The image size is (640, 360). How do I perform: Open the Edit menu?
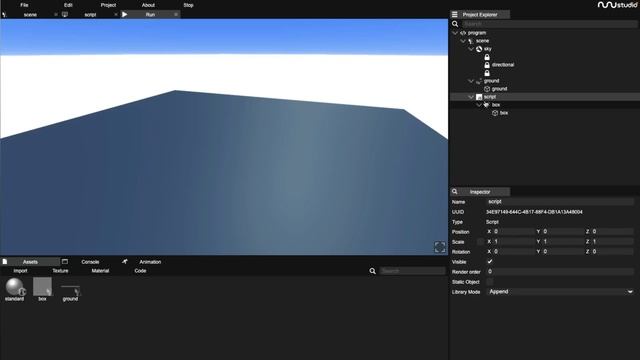click(x=68, y=5)
